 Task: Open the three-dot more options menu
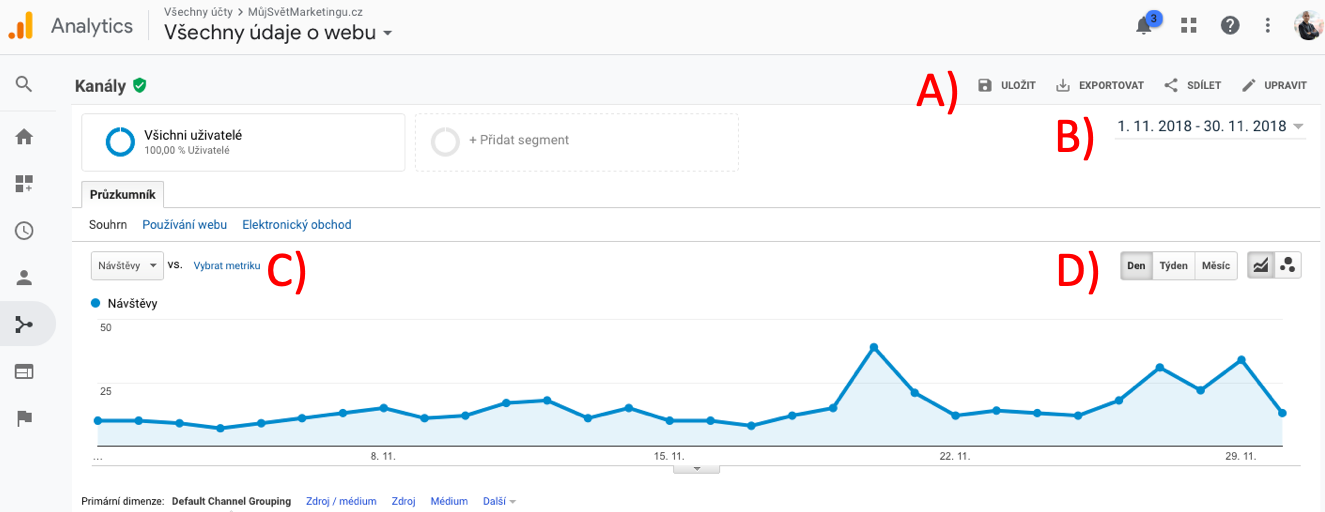point(1268,26)
